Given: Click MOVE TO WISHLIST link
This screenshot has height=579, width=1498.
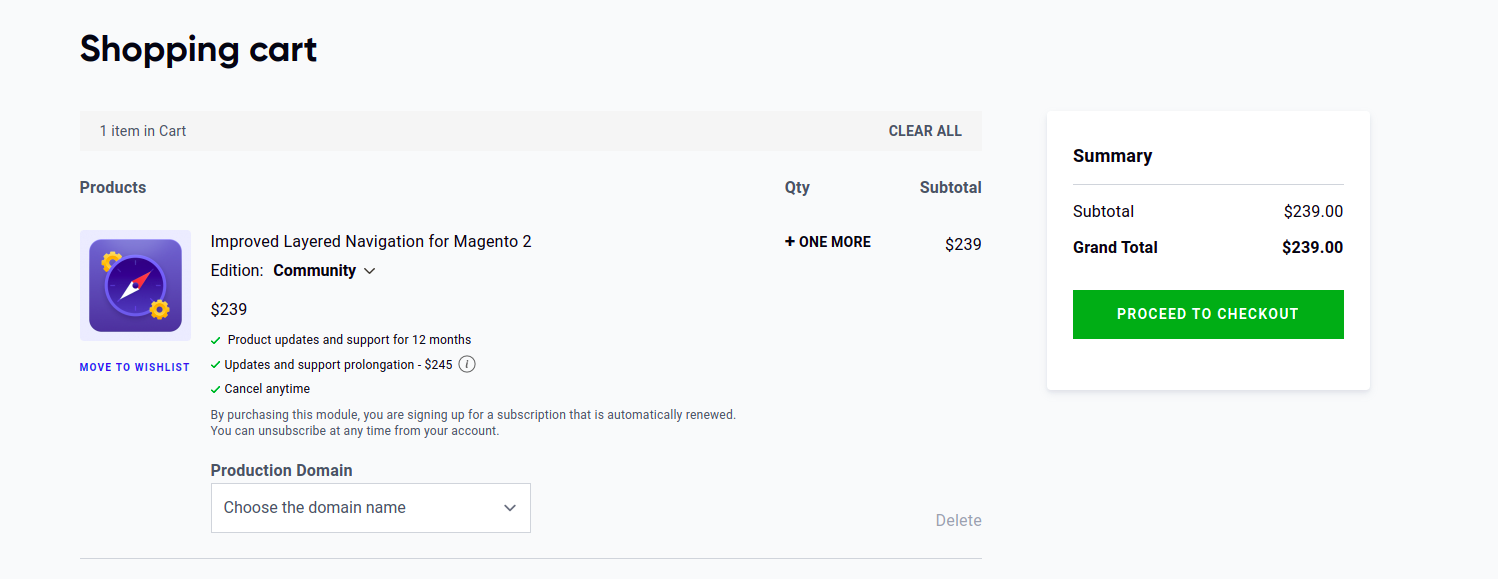Looking at the screenshot, I should tap(135, 367).
